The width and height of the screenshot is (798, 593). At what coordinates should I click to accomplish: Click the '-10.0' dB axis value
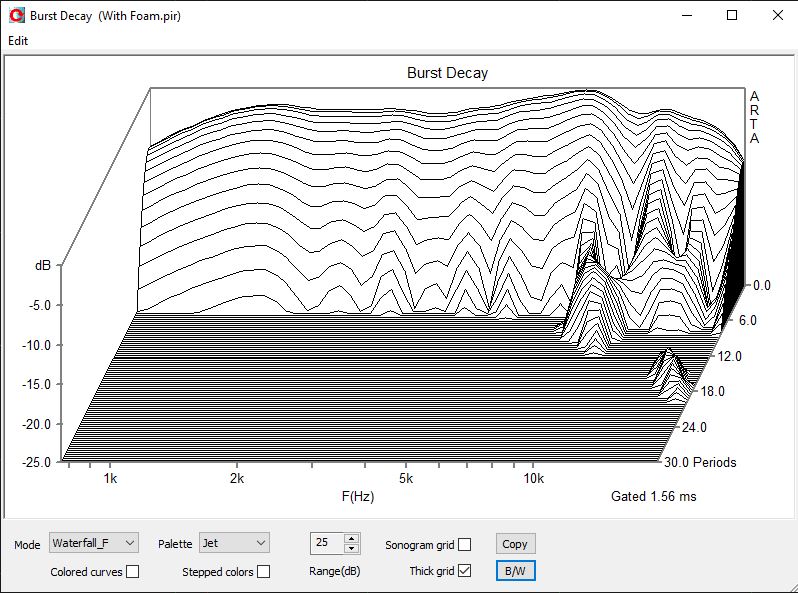click(x=36, y=345)
